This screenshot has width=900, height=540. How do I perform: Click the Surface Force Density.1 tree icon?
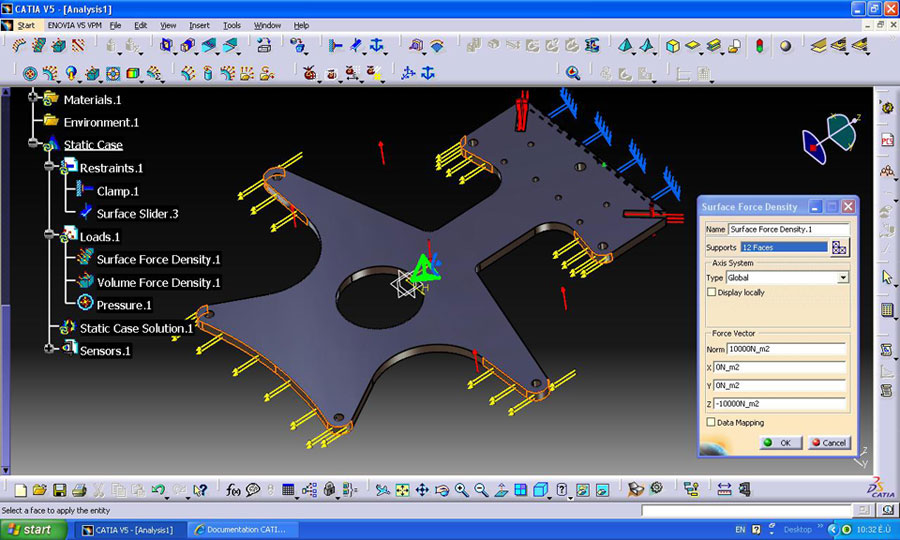click(85, 257)
